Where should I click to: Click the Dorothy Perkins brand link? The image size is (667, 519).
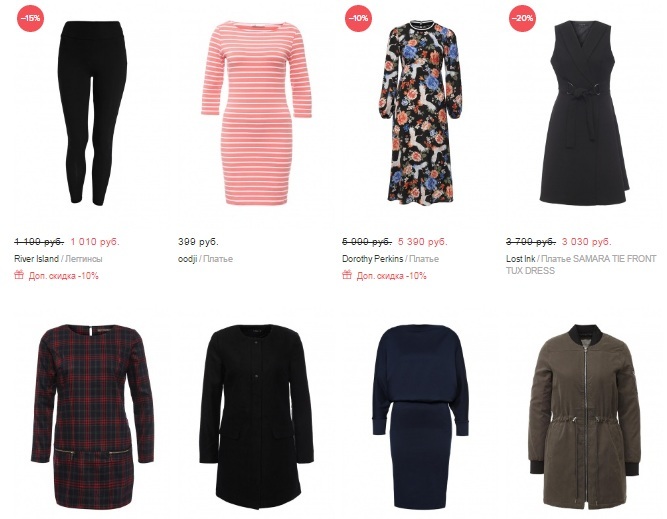point(373,259)
